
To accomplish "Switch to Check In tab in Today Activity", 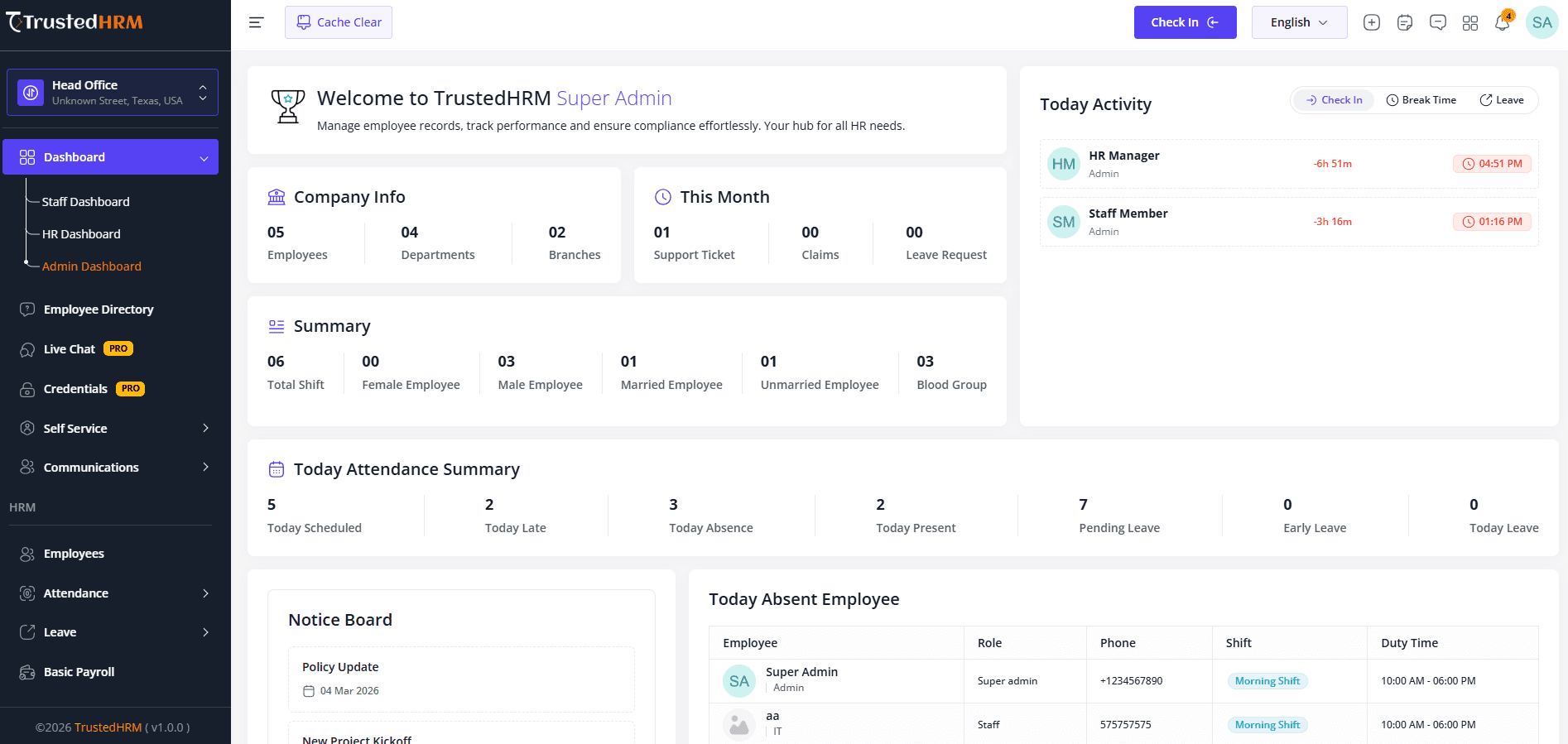I will pyautogui.click(x=1334, y=100).
